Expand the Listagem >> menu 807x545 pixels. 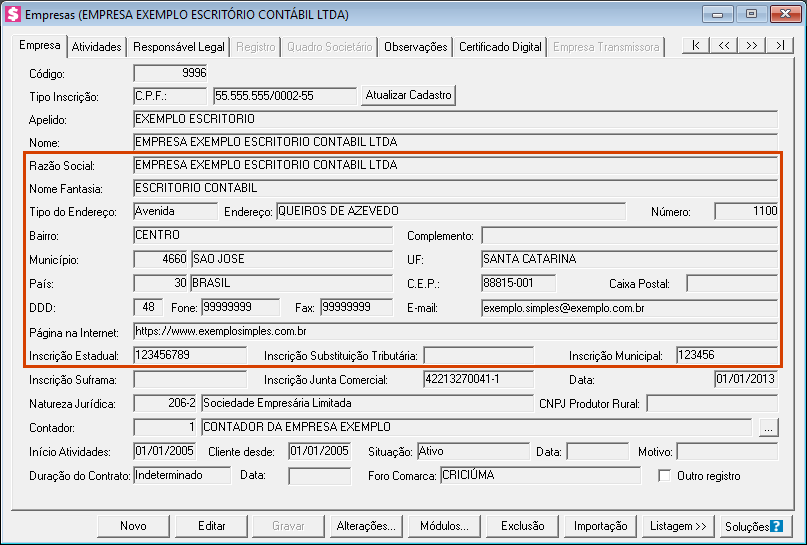point(678,526)
